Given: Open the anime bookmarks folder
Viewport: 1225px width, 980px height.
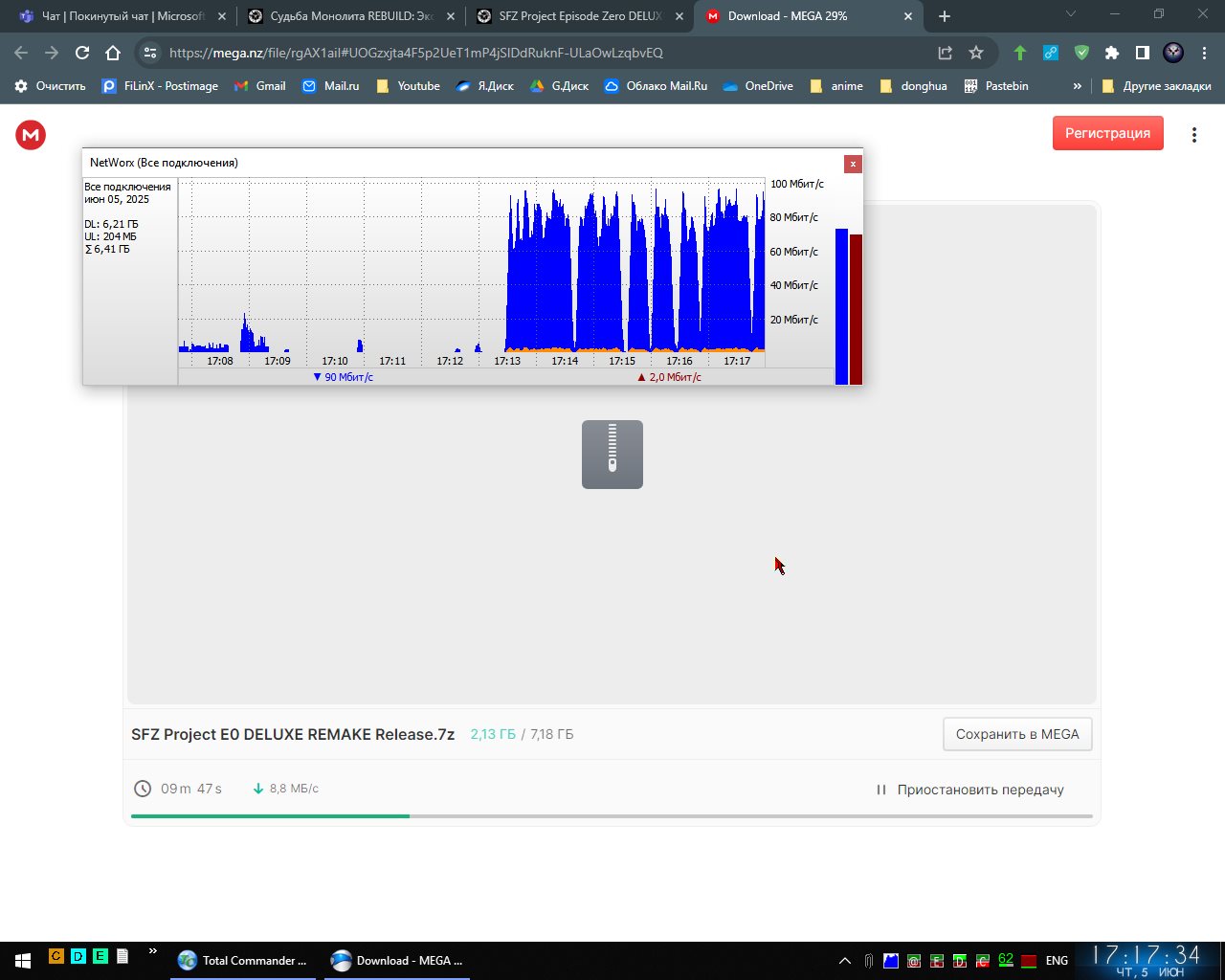Looking at the screenshot, I should (836, 86).
